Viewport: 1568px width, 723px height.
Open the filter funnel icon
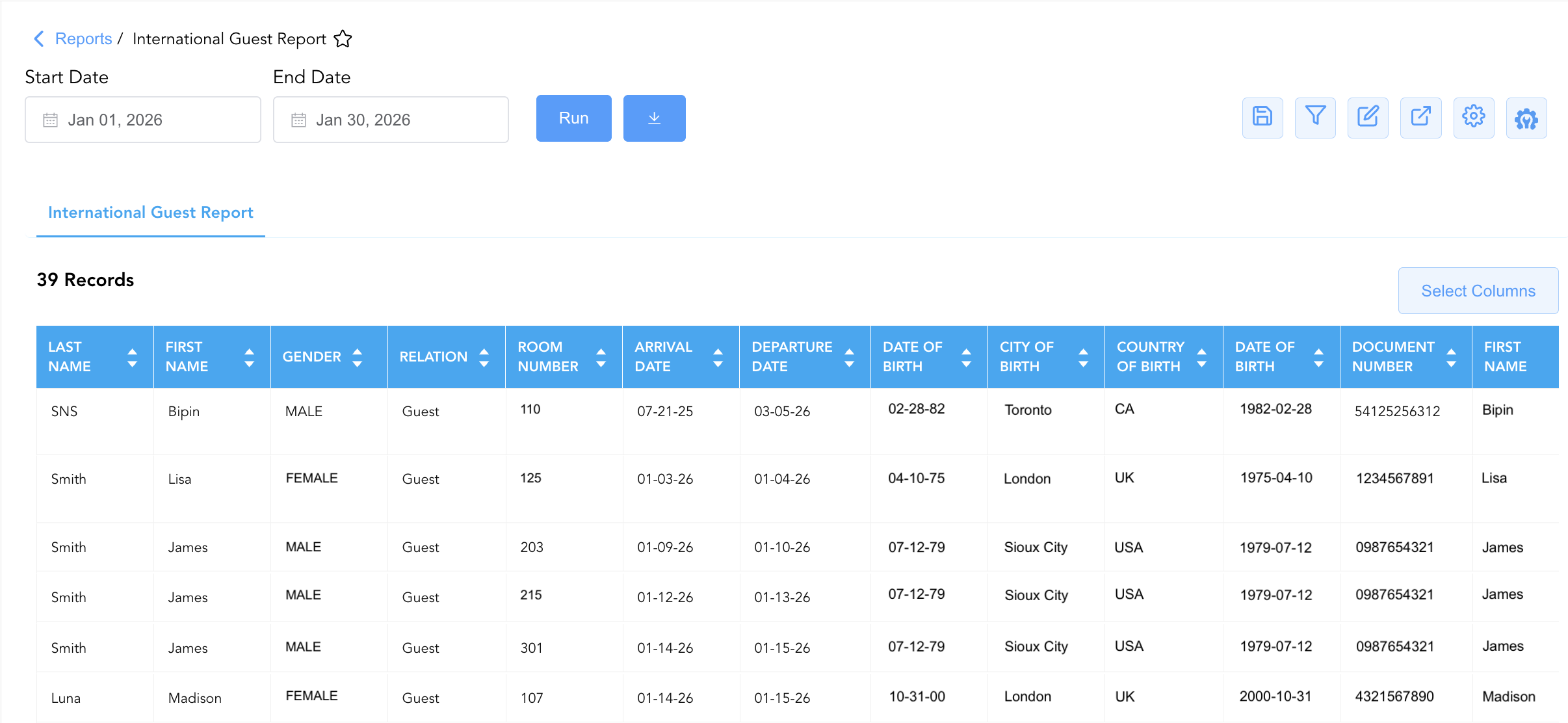(1315, 118)
